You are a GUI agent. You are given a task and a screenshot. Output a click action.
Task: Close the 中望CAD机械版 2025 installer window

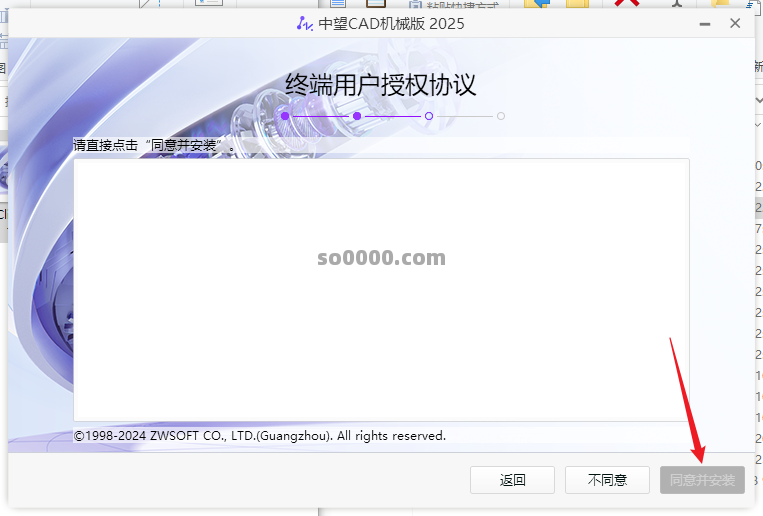735,23
